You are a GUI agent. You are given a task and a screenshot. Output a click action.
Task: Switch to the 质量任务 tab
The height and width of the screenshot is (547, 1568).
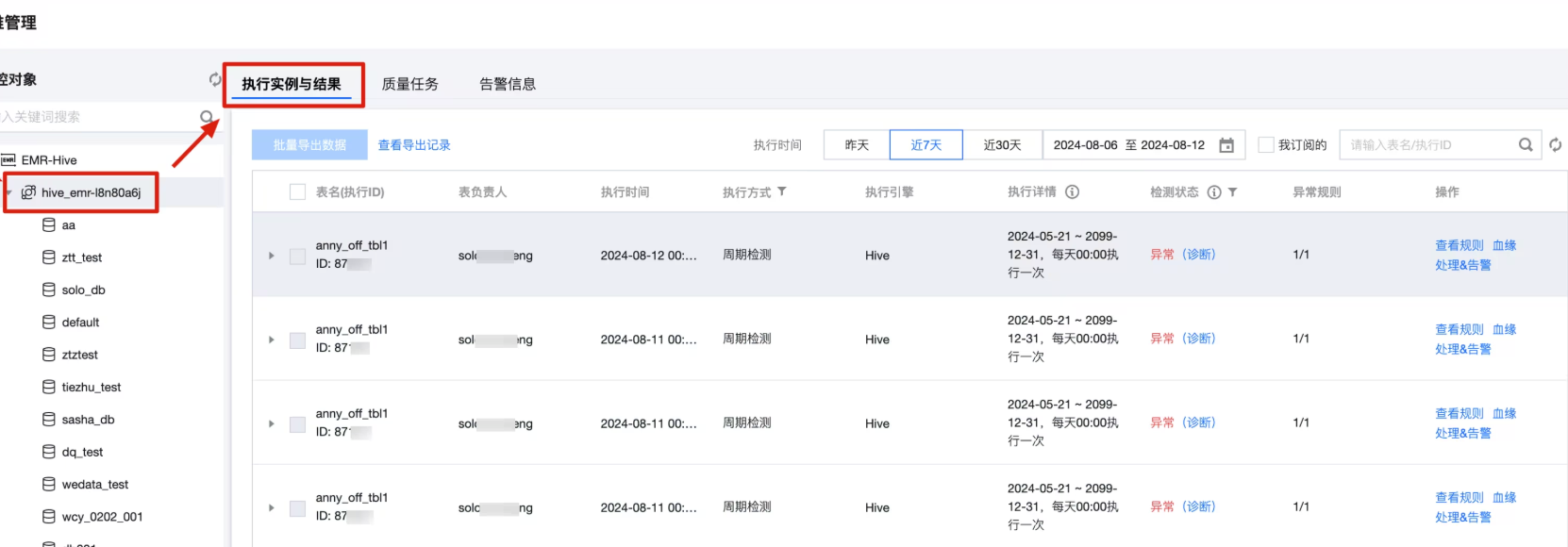pyautogui.click(x=409, y=84)
